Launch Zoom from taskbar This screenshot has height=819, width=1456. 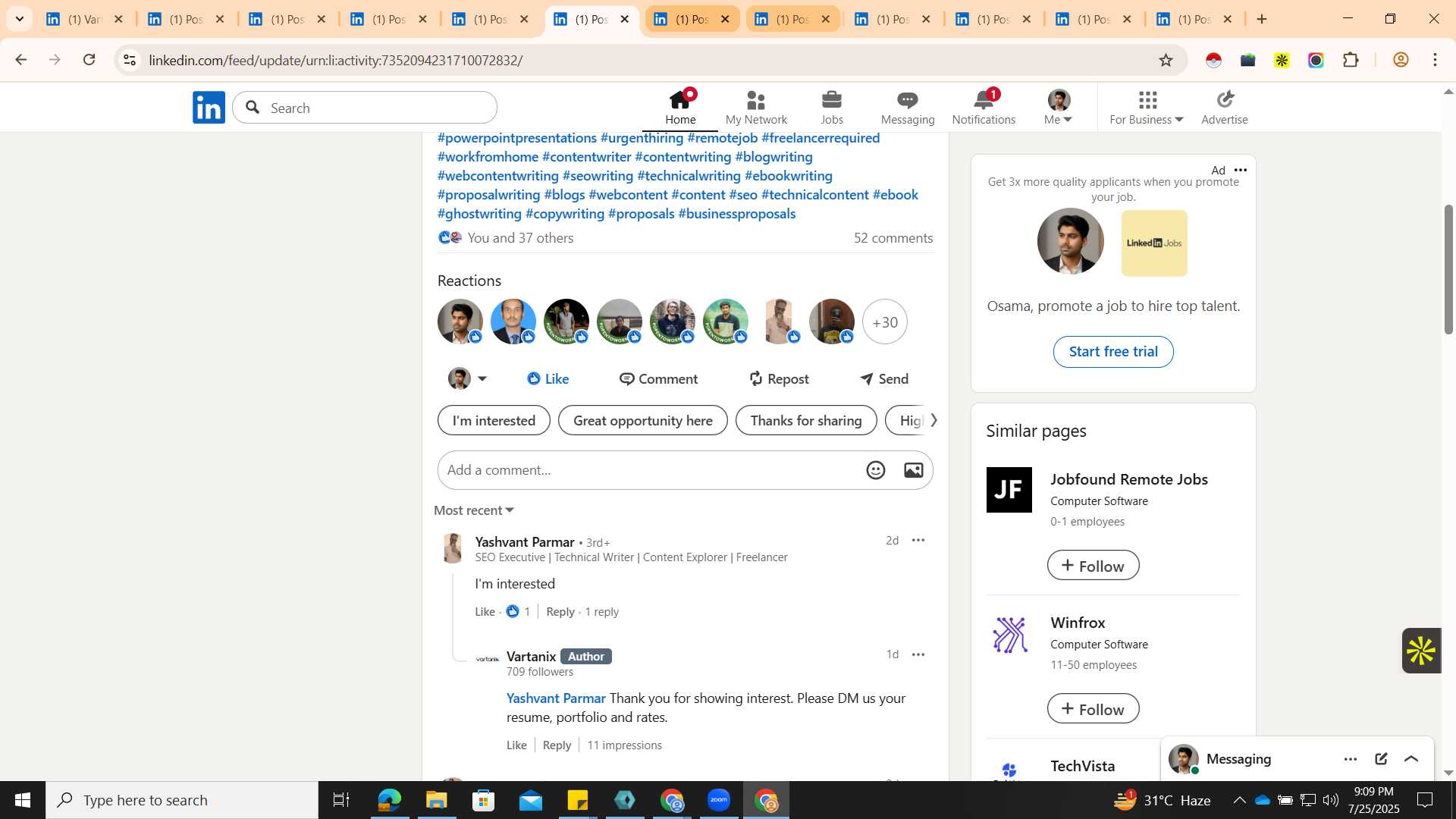click(x=718, y=800)
